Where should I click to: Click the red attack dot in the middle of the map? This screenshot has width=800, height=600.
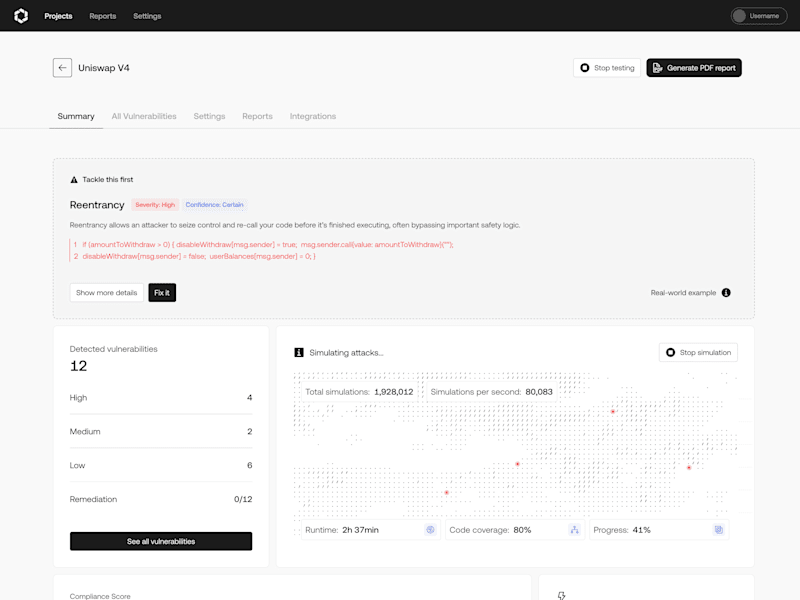pyautogui.click(x=517, y=464)
